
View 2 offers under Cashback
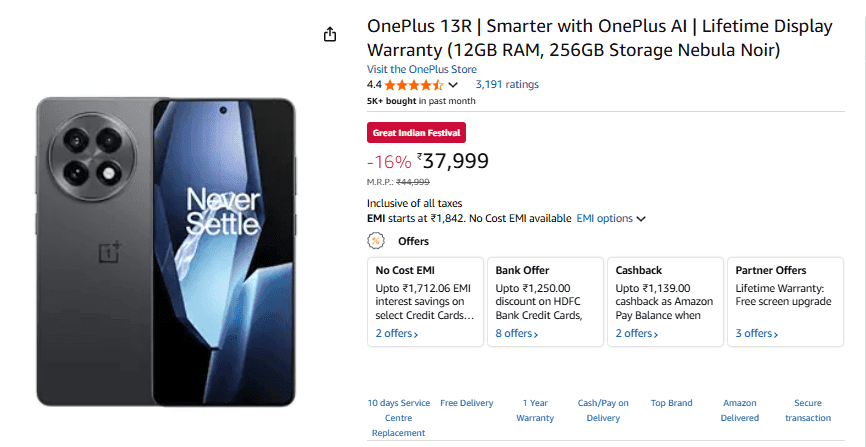(636, 334)
